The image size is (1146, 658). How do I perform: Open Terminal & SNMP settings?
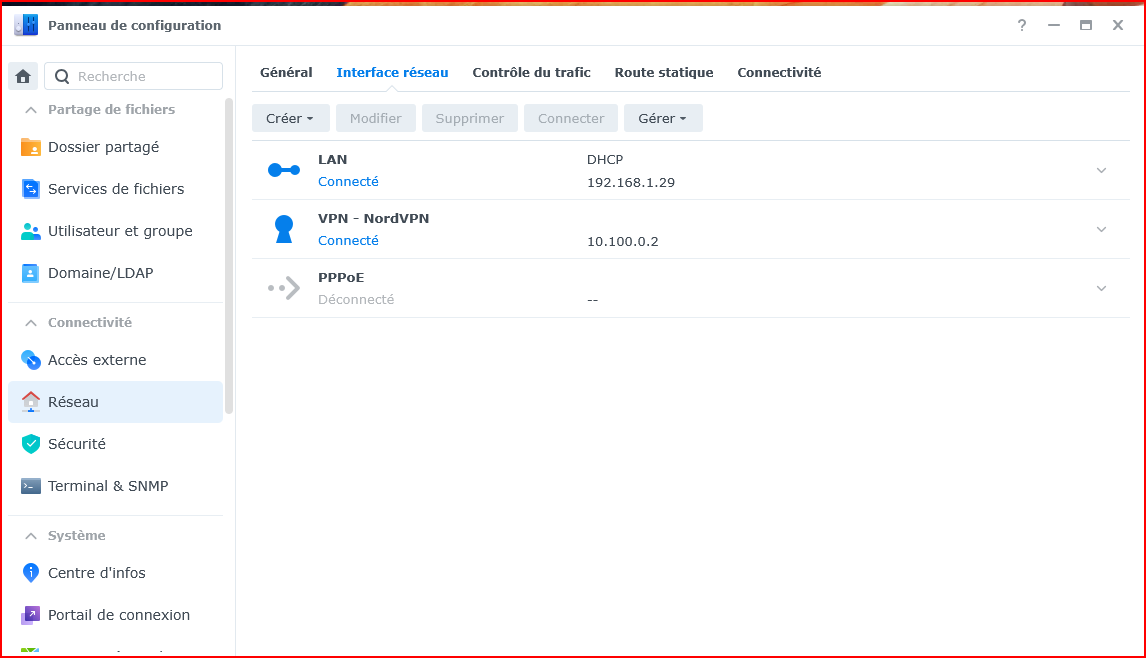[107, 486]
